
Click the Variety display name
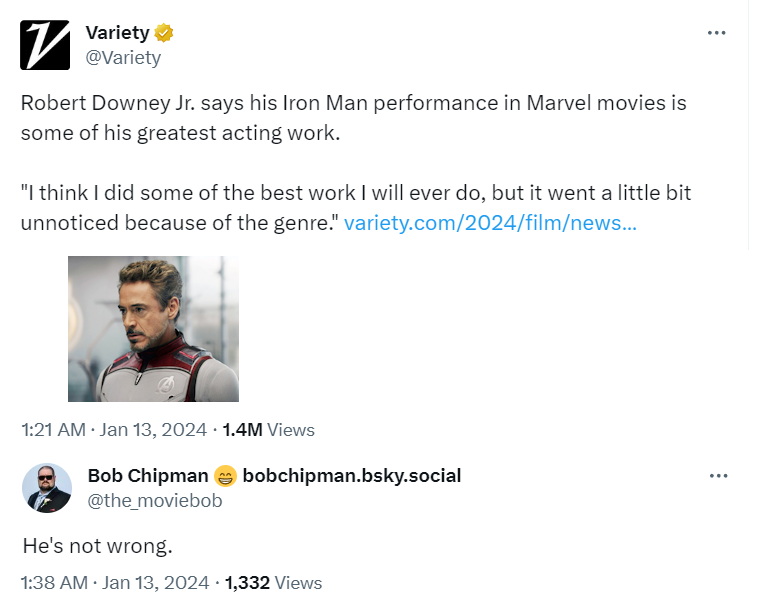[118, 33]
